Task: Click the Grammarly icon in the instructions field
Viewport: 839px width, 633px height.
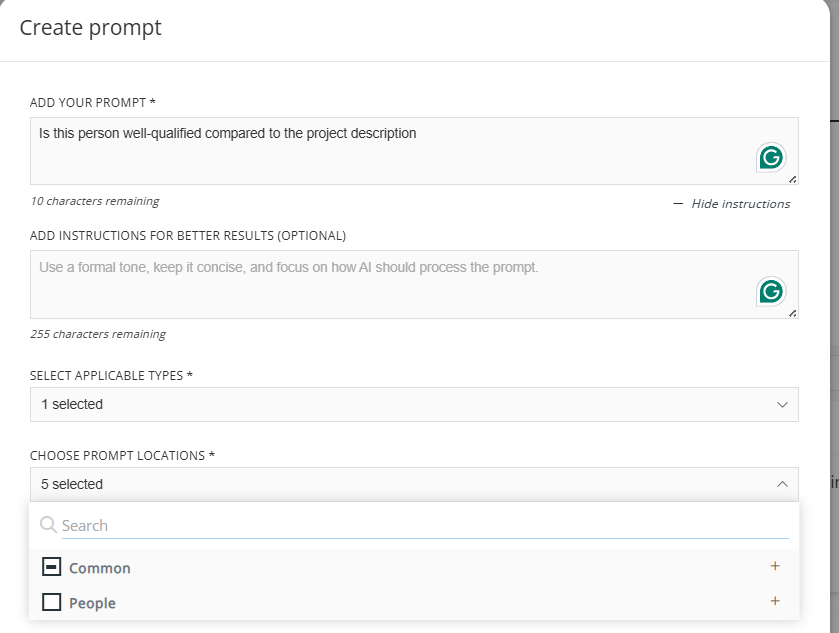Action: [x=770, y=291]
